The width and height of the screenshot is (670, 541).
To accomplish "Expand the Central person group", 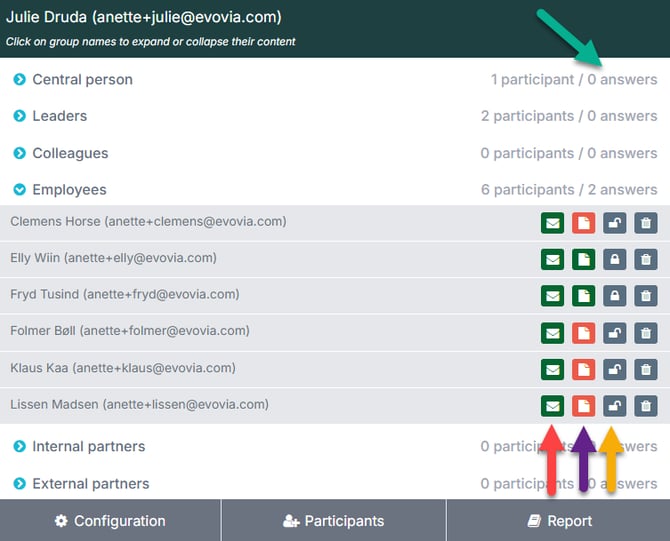I will (x=82, y=79).
